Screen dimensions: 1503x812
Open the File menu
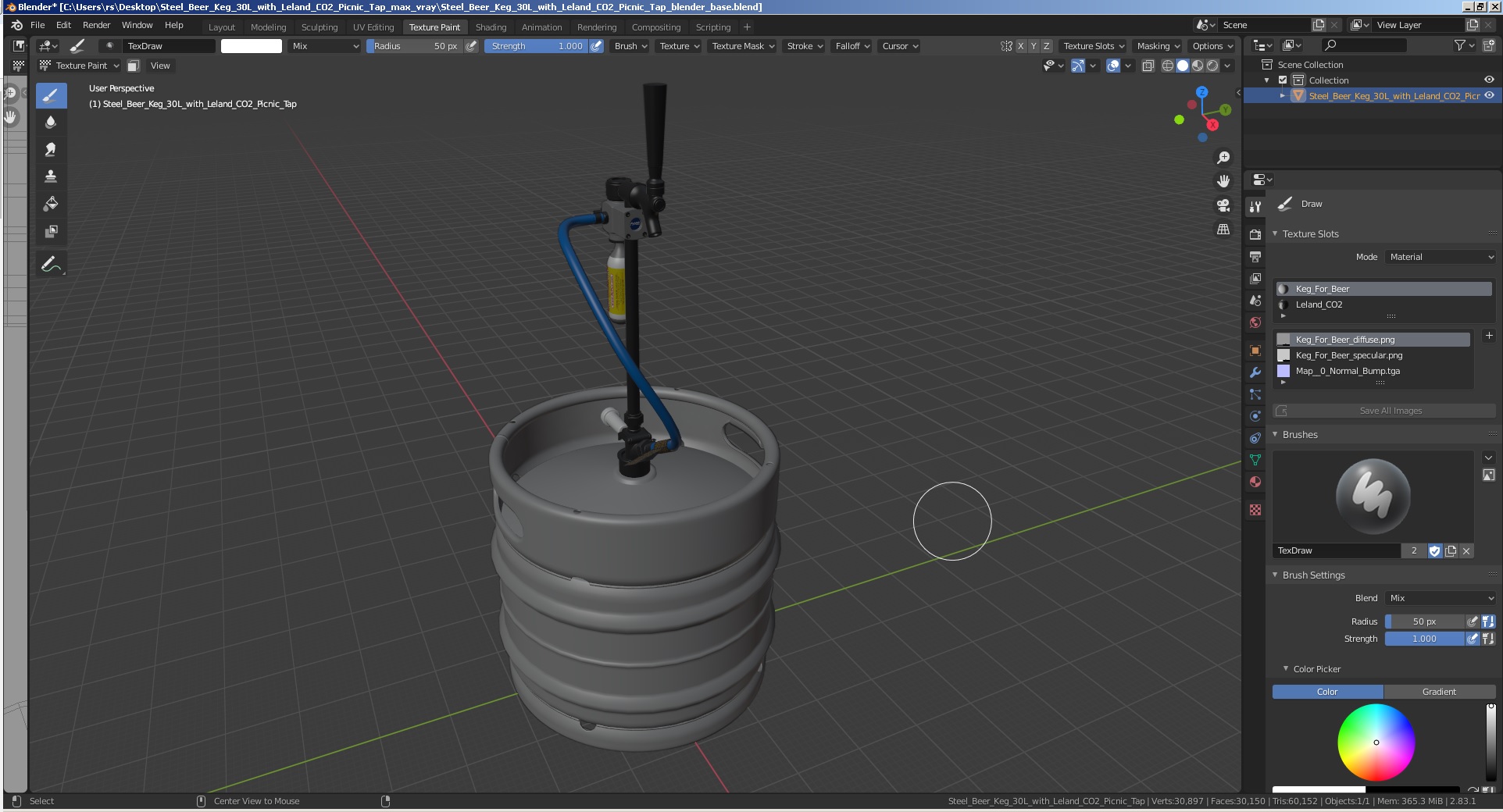37,25
